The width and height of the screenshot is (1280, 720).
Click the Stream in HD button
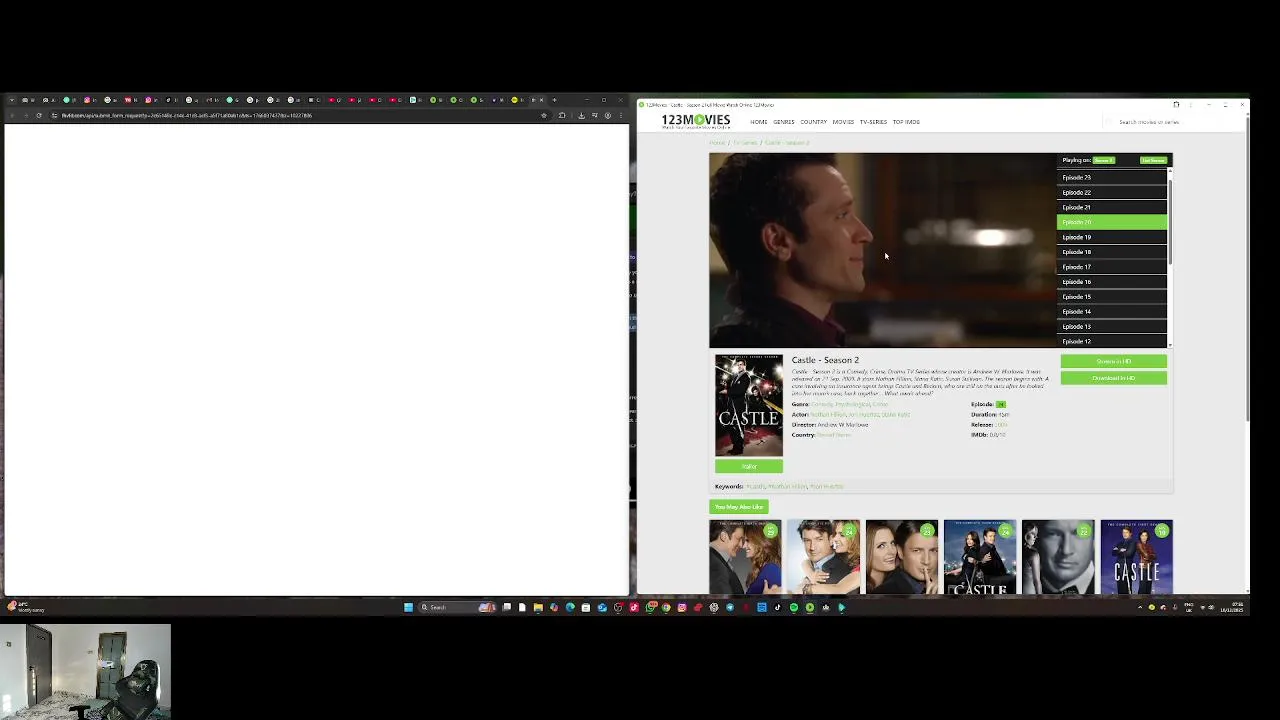[x=1113, y=361]
